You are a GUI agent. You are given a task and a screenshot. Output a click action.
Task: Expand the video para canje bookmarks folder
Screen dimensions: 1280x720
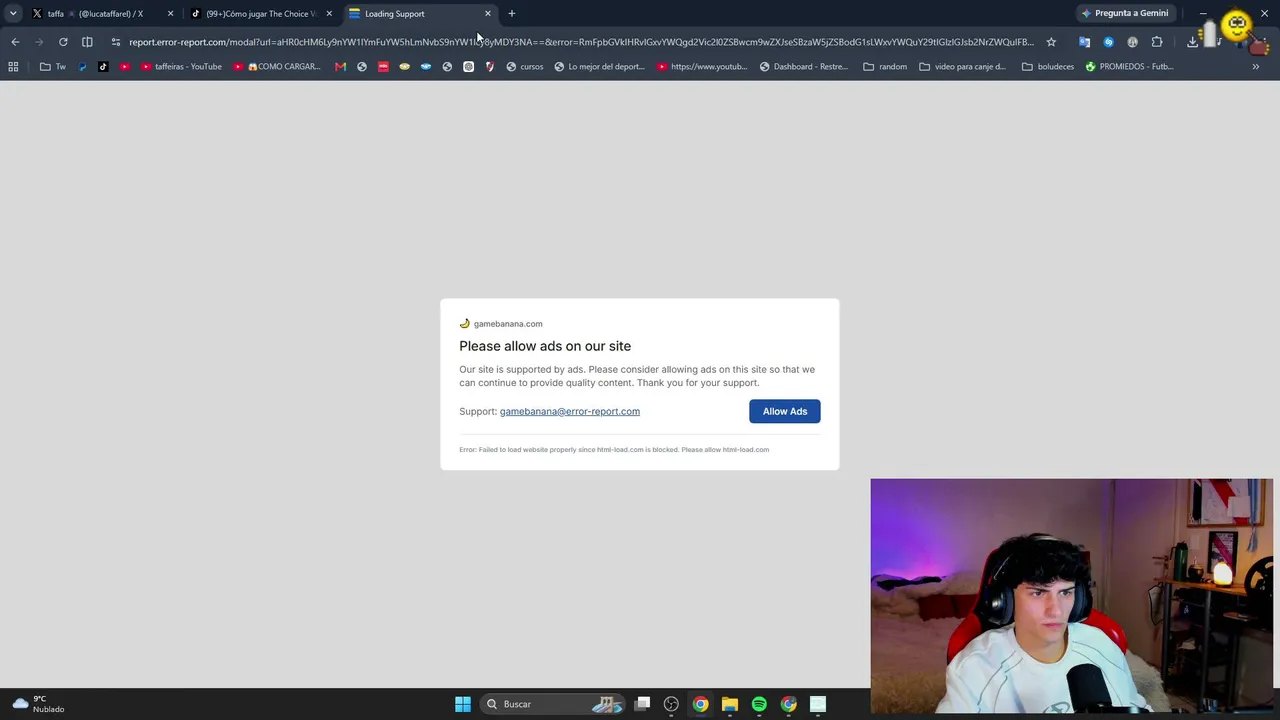[x=962, y=67]
